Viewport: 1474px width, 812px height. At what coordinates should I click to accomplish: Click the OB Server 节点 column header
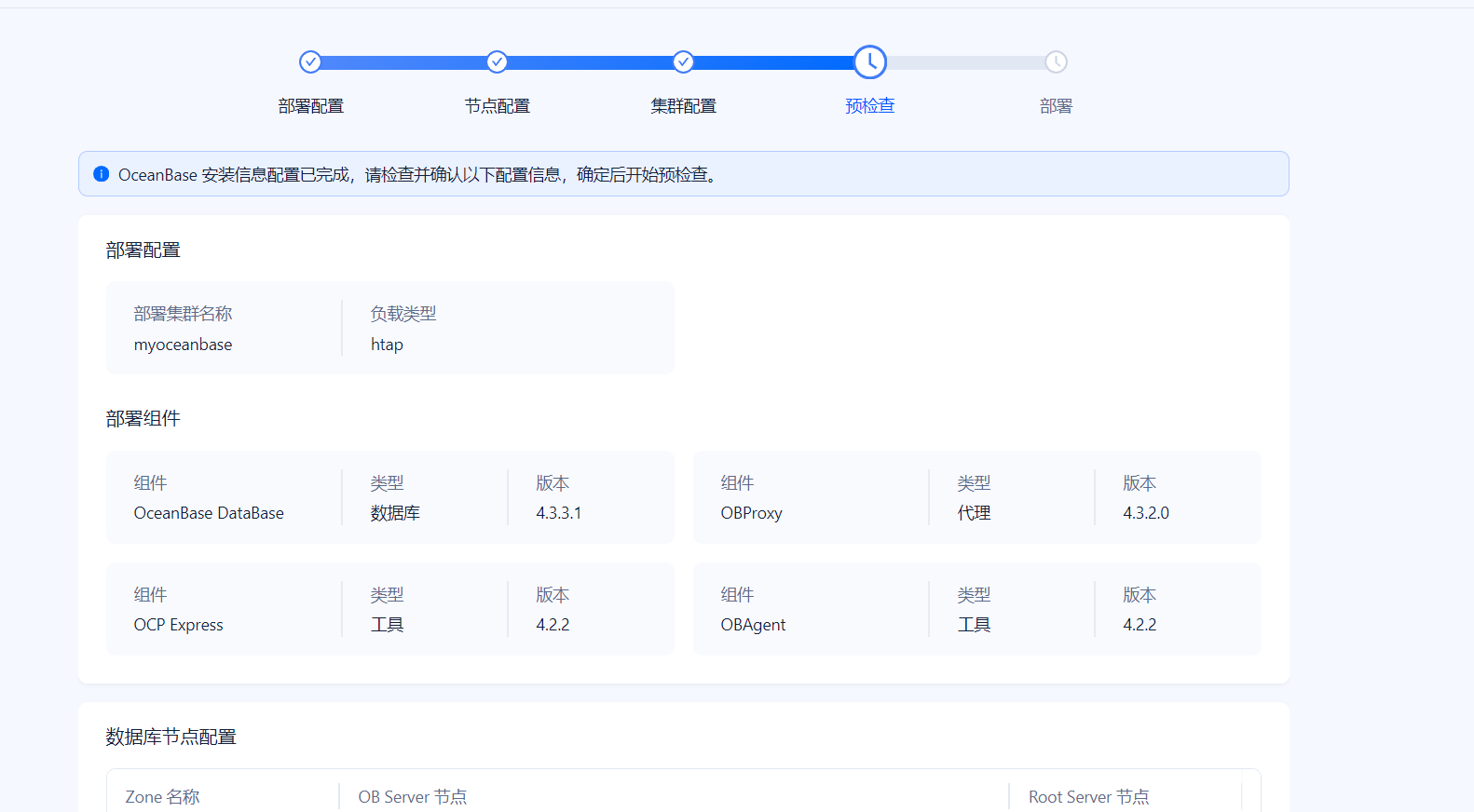pos(412,797)
